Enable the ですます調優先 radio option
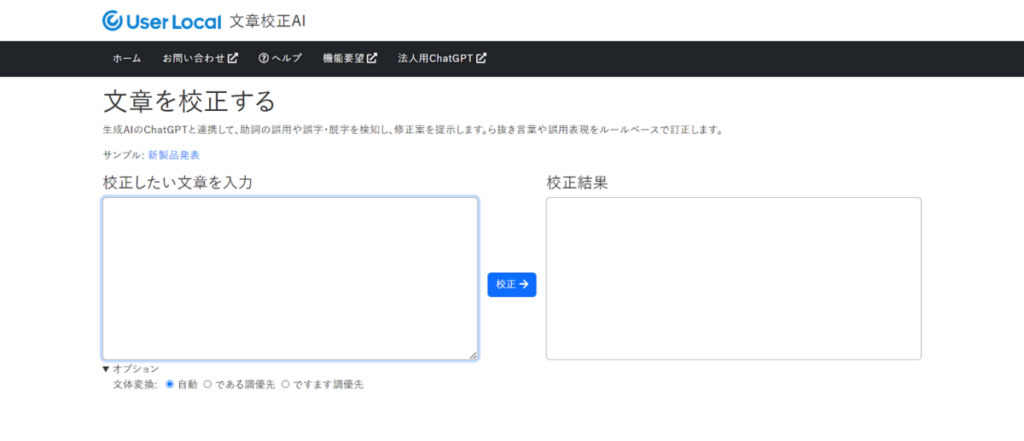The image size is (1024, 441). tap(285, 384)
